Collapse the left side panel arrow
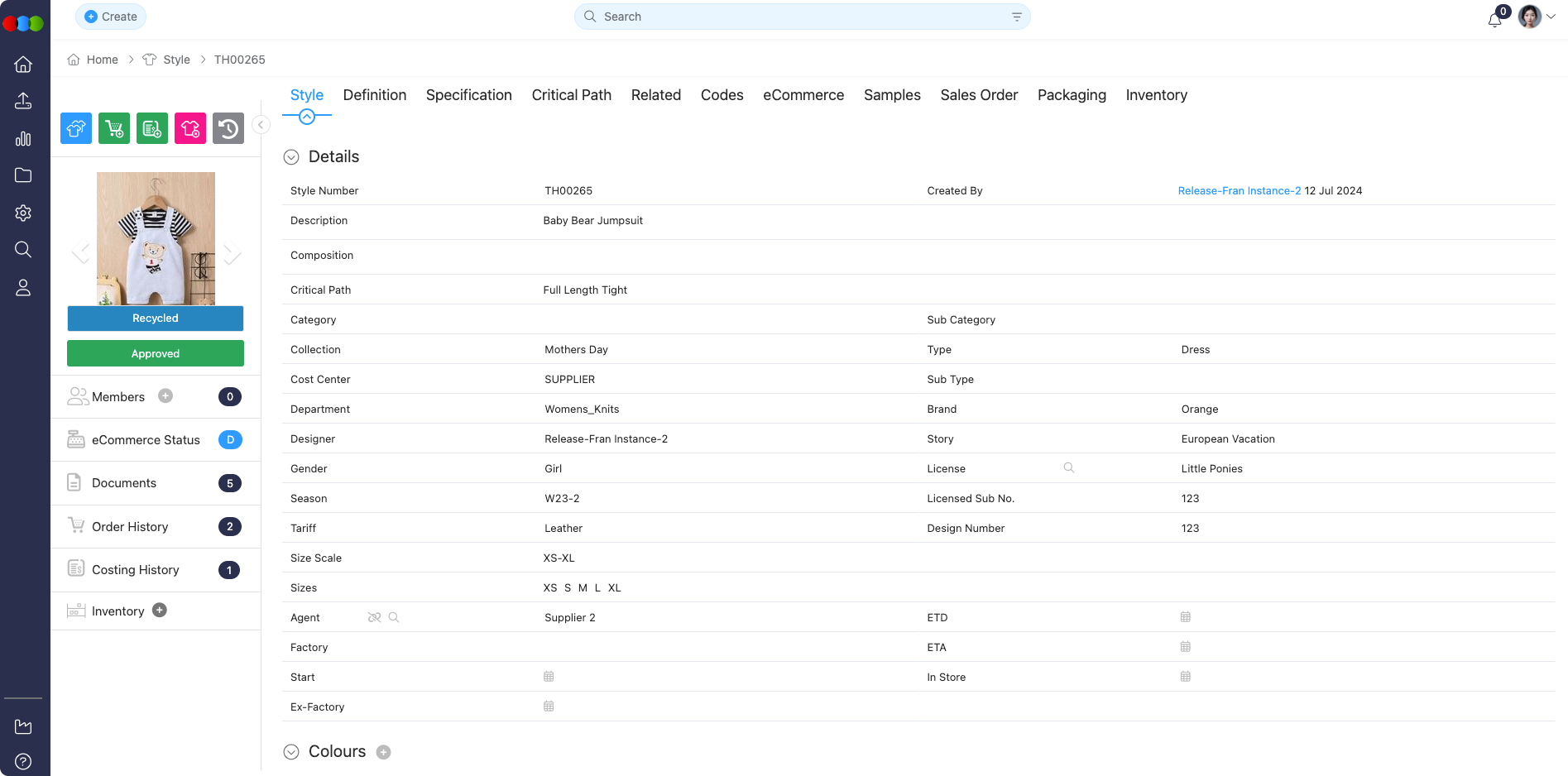This screenshot has width=1568, height=776. pyautogui.click(x=261, y=125)
